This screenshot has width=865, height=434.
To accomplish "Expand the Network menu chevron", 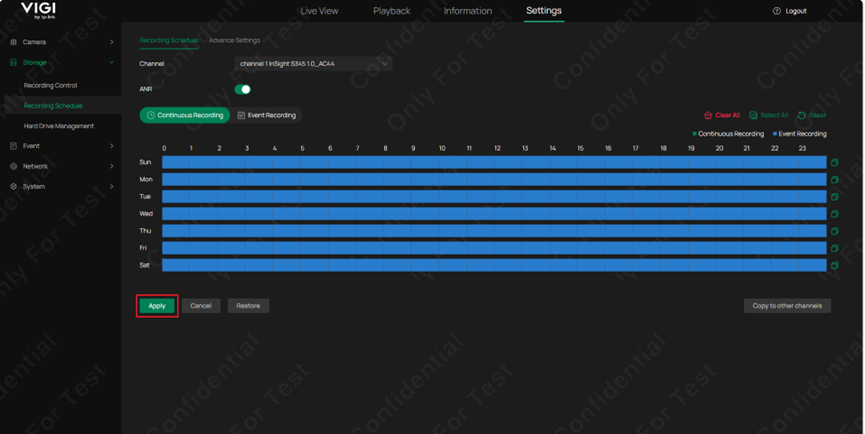I will click(x=111, y=166).
